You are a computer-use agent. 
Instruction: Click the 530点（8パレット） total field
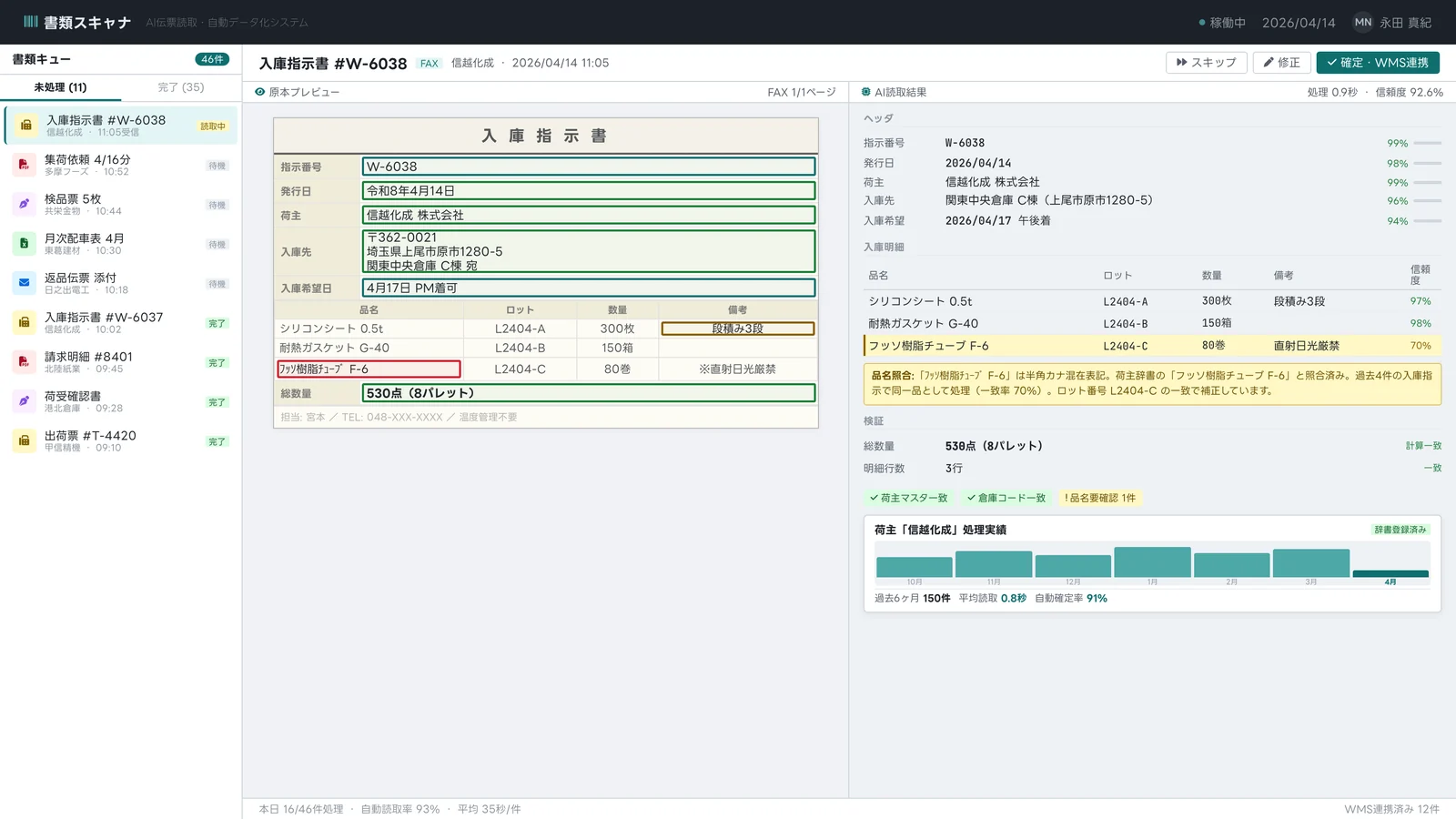tap(589, 393)
